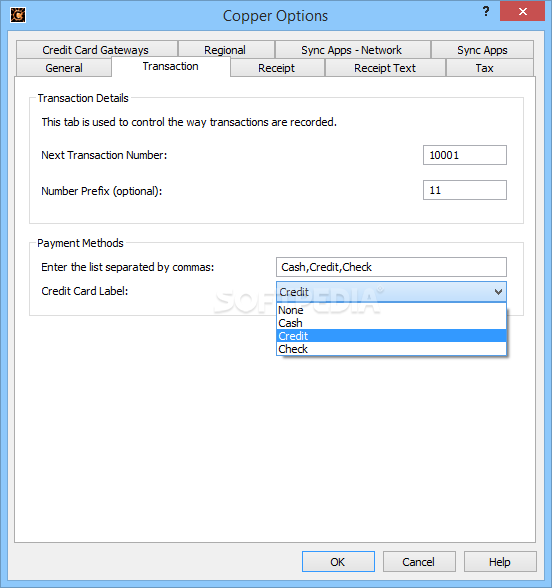552x588 pixels.
Task: Click the Help button
Action: pyautogui.click(x=500, y=561)
